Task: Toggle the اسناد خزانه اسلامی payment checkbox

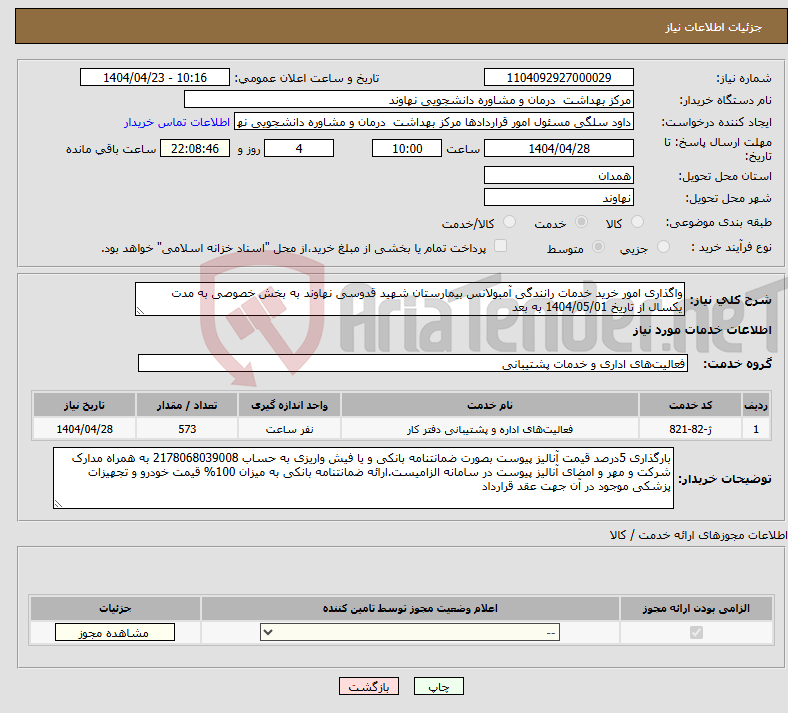Action: coord(501,246)
